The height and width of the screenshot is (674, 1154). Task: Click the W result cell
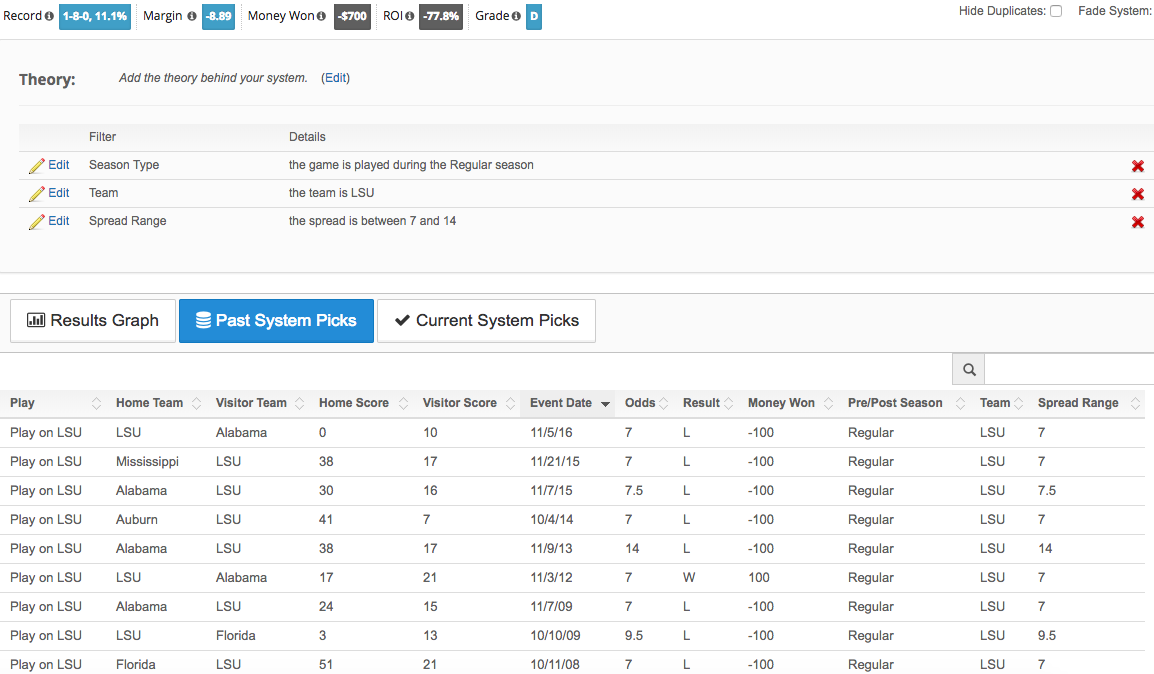(x=689, y=578)
